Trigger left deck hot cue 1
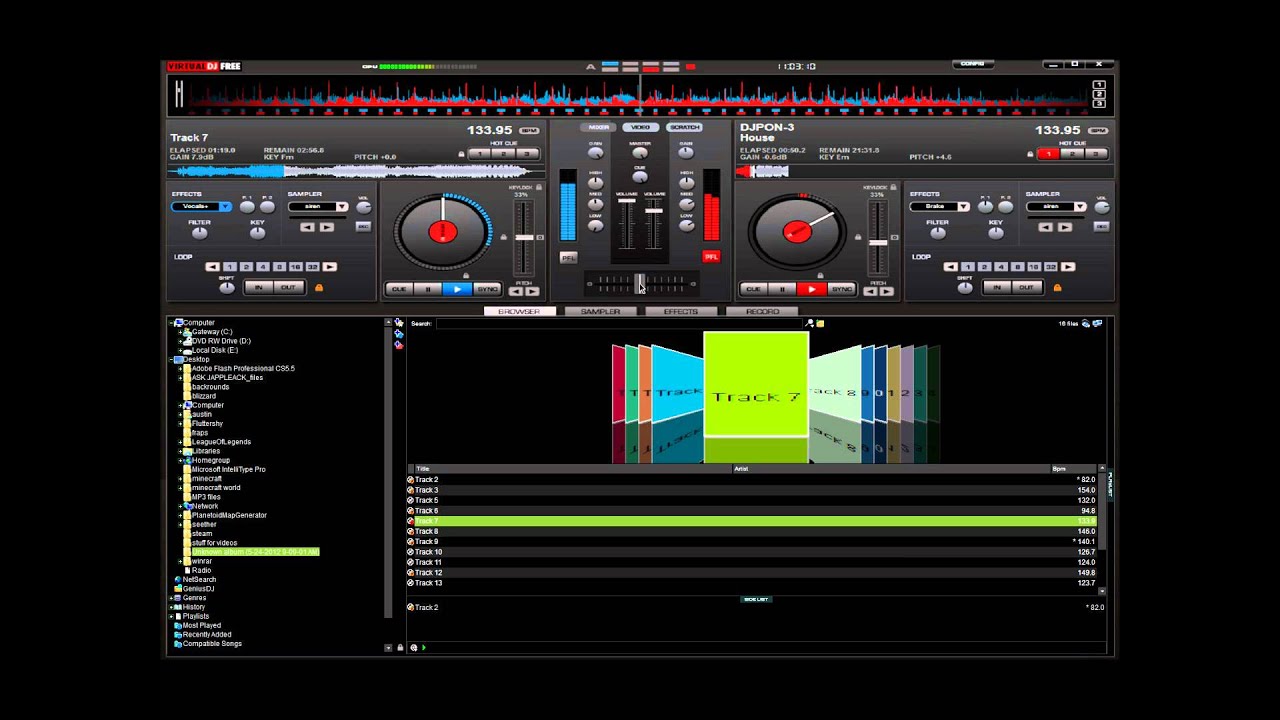The height and width of the screenshot is (720, 1280). [480, 154]
